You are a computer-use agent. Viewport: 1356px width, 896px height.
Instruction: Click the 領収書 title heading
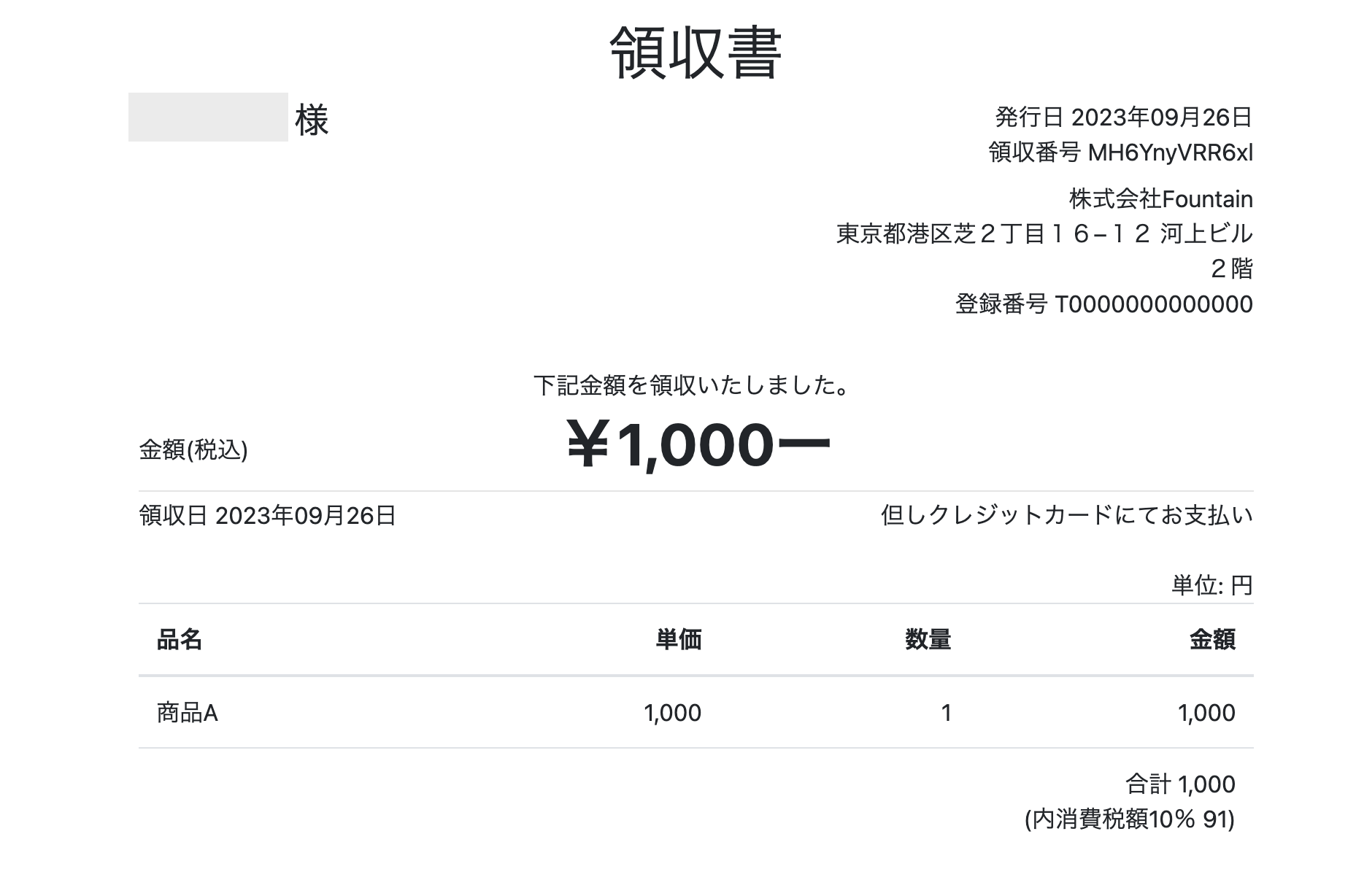pyautogui.click(x=696, y=53)
